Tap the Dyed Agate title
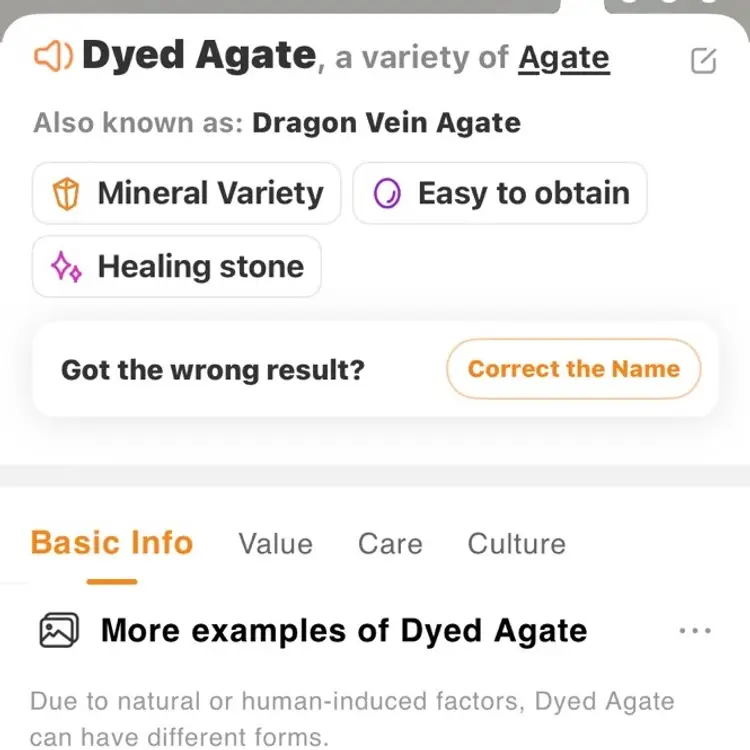 click(x=199, y=56)
